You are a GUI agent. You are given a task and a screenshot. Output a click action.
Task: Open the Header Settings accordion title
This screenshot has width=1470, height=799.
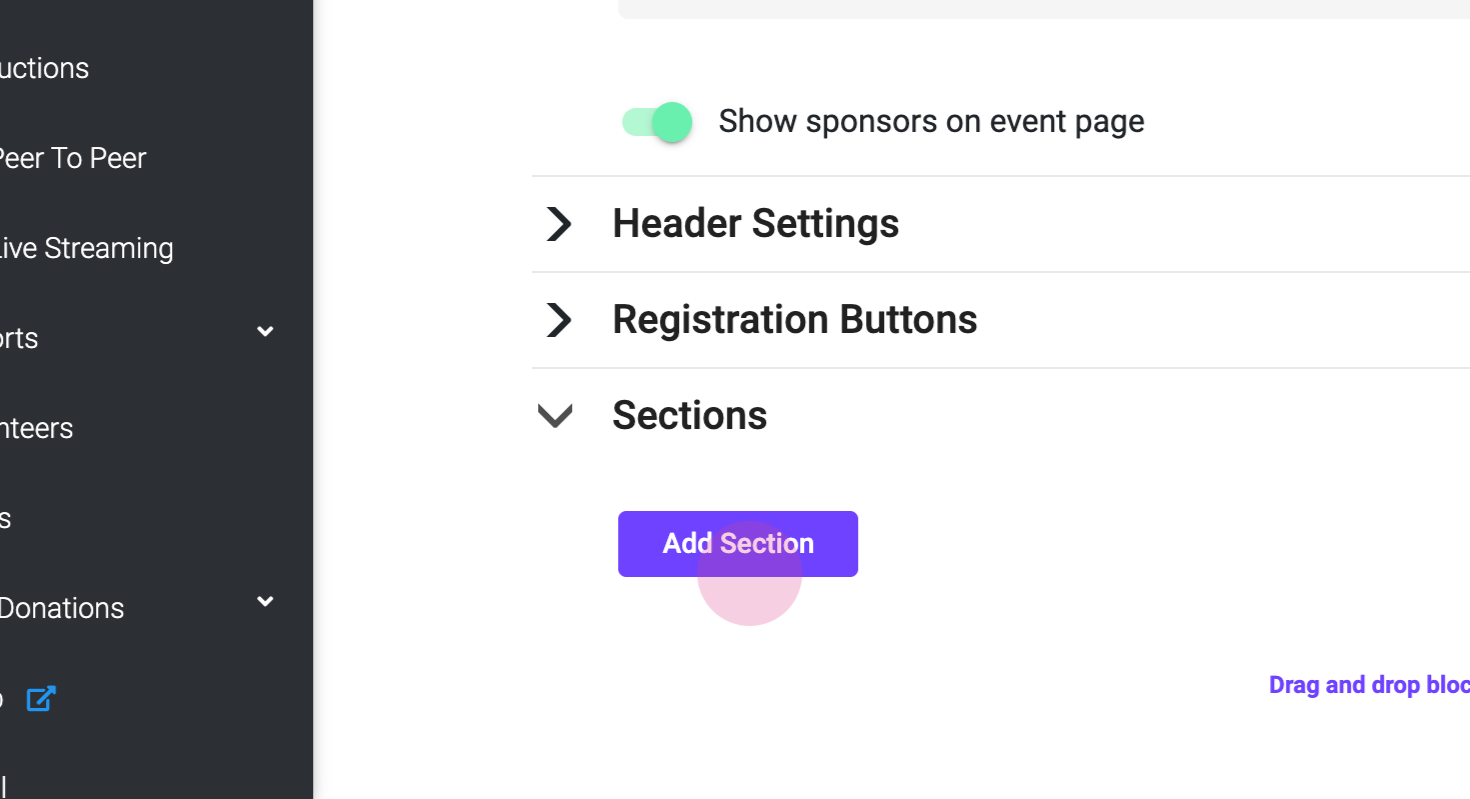point(755,223)
